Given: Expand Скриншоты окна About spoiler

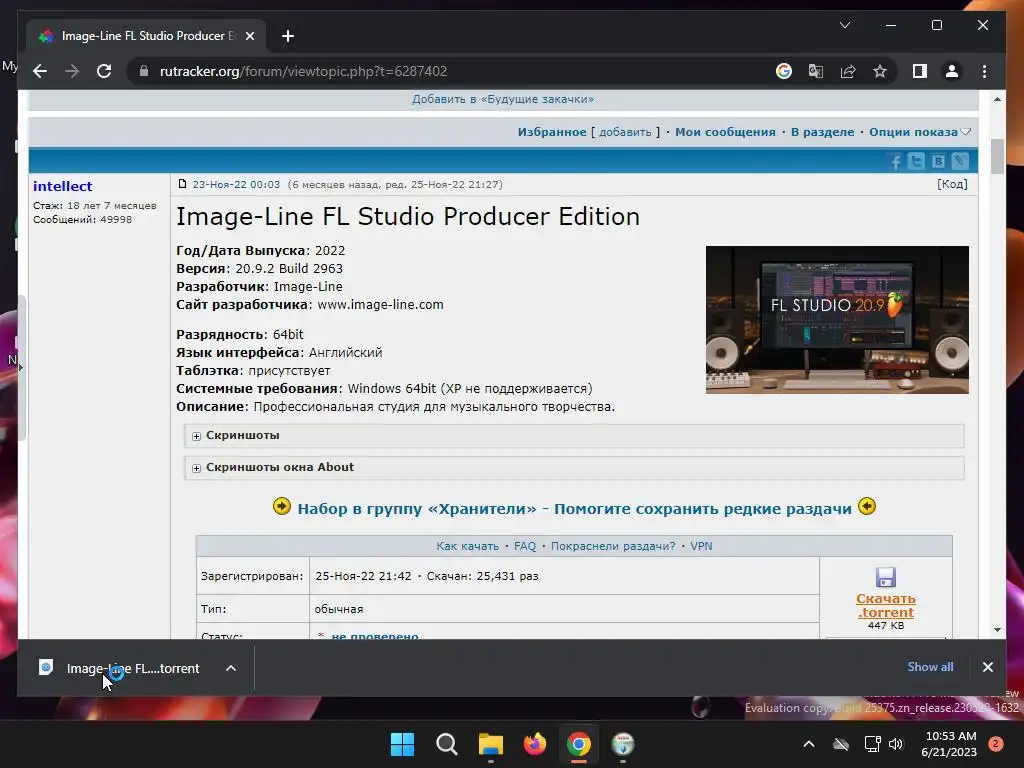Looking at the screenshot, I should click(x=574, y=468).
